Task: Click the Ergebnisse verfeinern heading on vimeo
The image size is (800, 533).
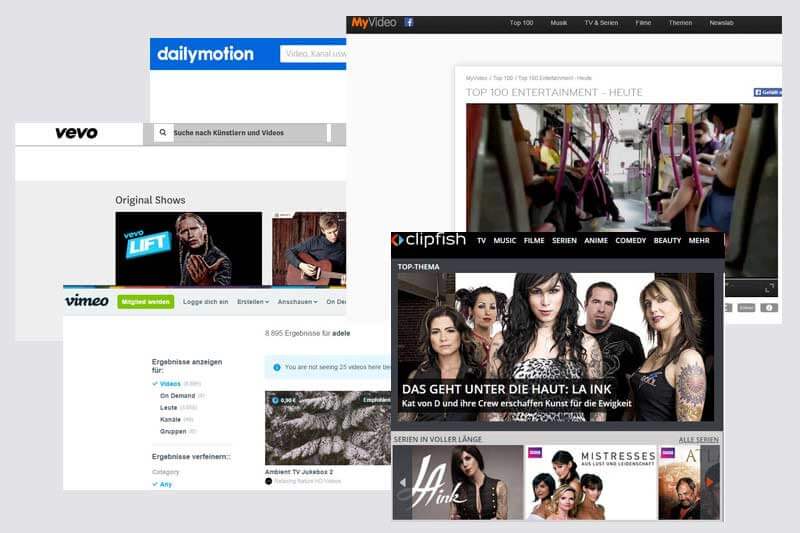Action: pos(191,456)
